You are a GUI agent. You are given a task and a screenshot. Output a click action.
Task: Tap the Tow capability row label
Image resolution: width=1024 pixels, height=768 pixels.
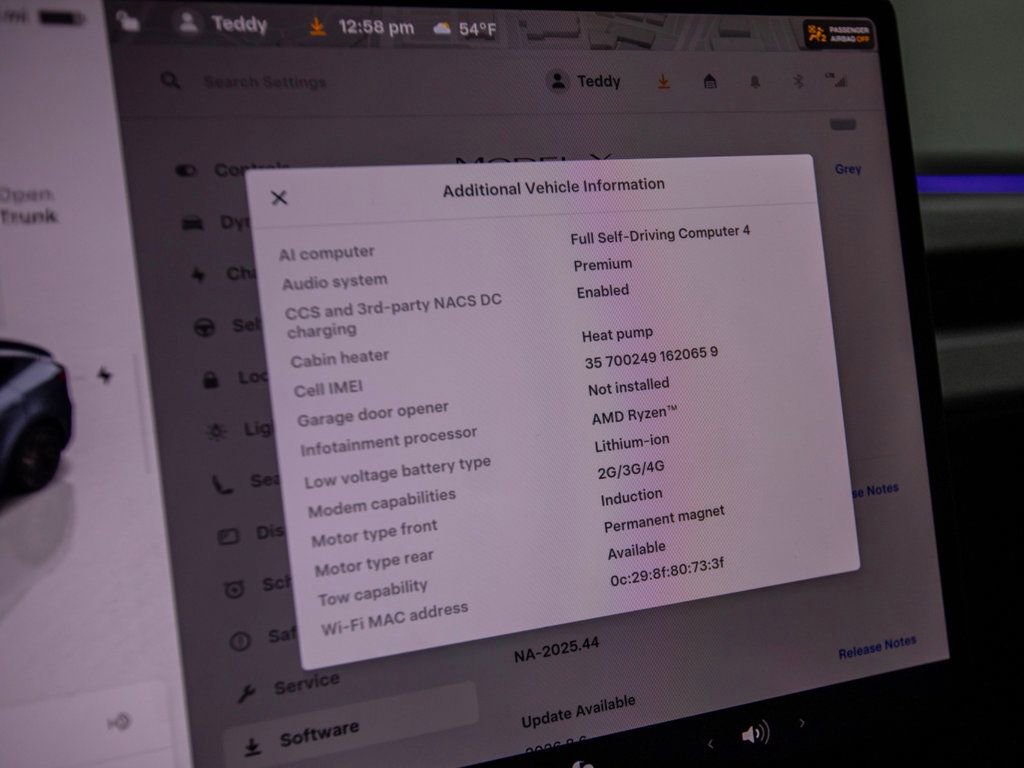(373, 592)
